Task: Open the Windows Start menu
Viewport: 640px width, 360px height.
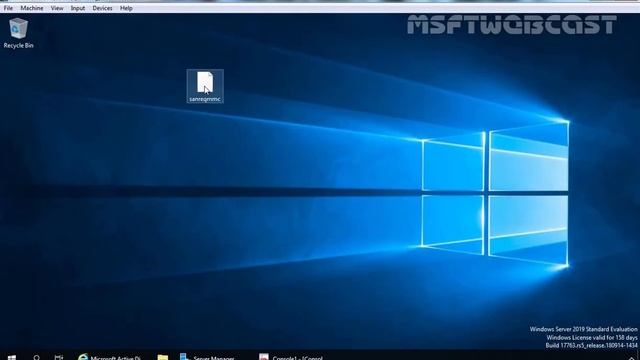Action: point(11,357)
